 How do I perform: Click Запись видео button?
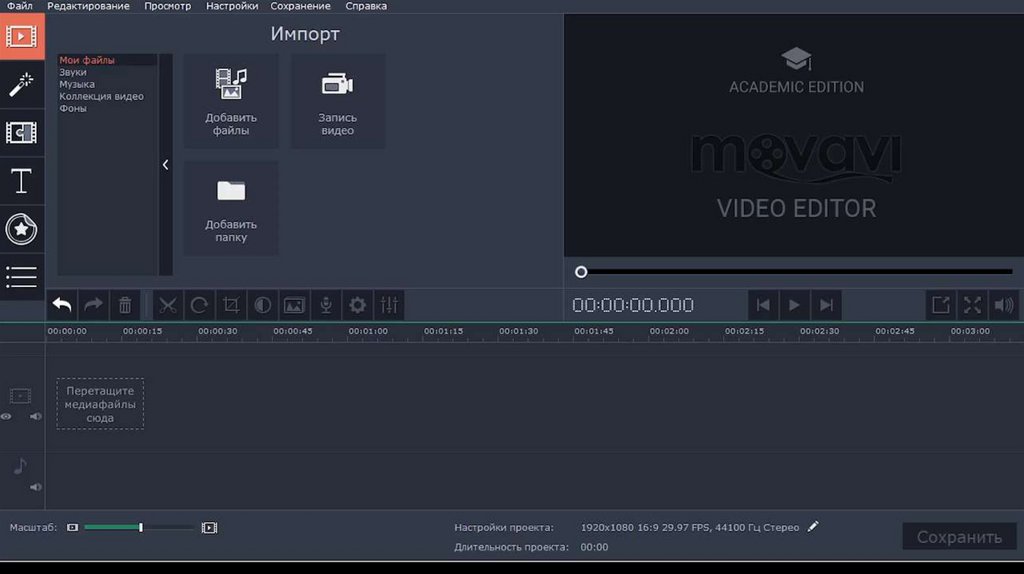338,101
